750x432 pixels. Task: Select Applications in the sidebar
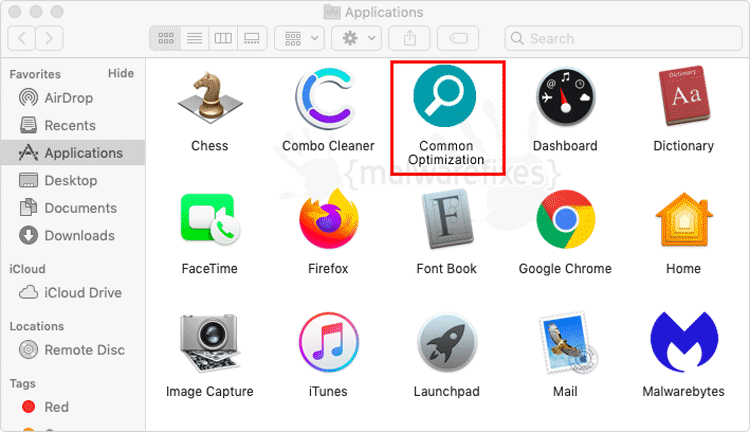click(73, 153)
